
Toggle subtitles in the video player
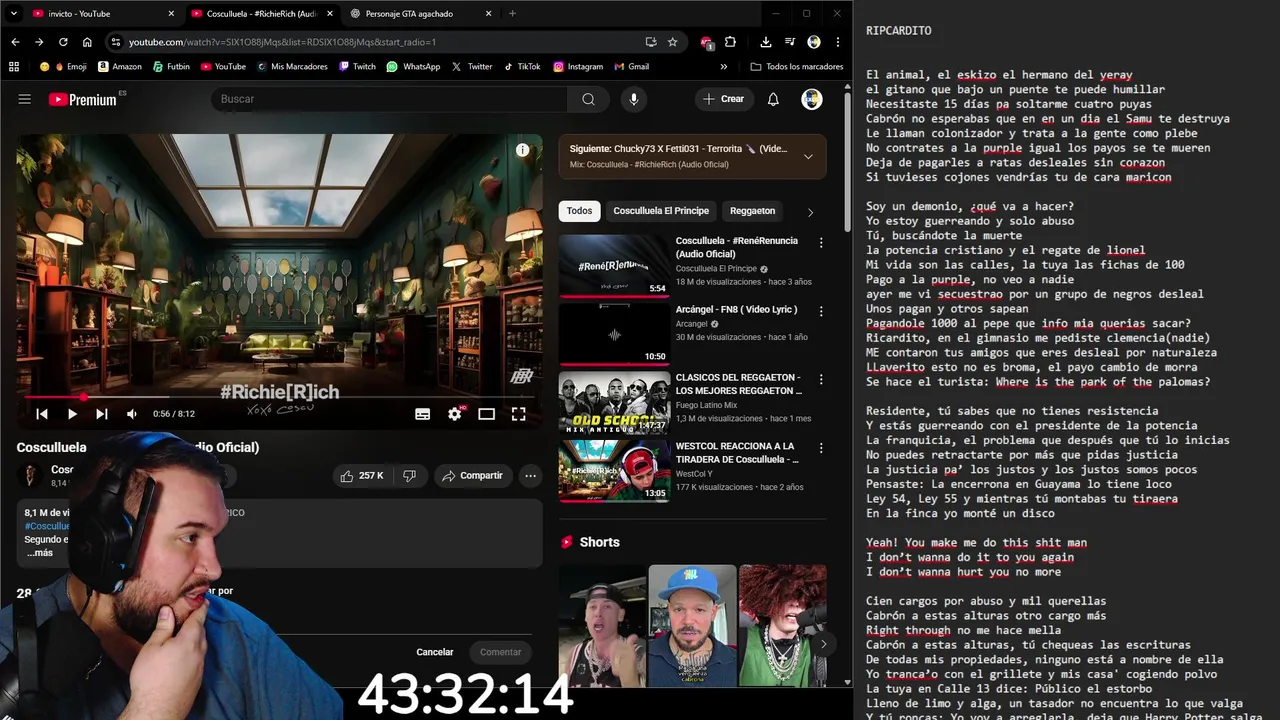pos(423,414)
